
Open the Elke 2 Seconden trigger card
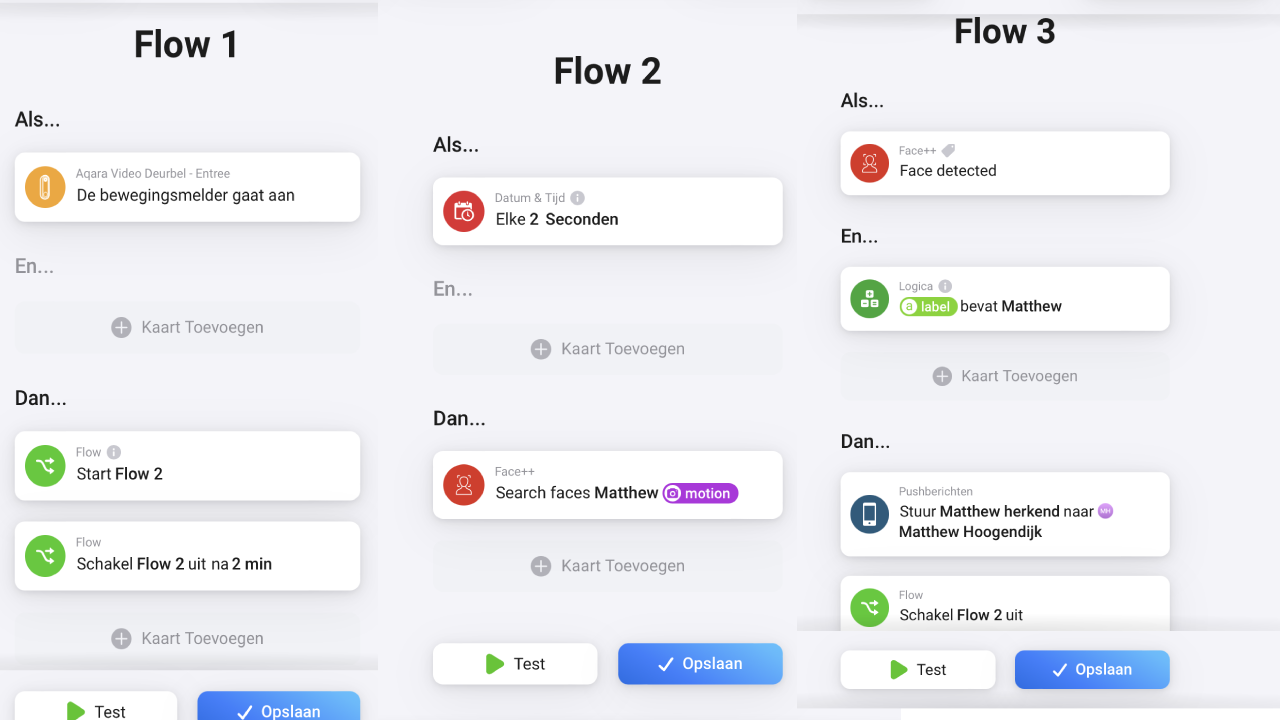click(608, 211)
